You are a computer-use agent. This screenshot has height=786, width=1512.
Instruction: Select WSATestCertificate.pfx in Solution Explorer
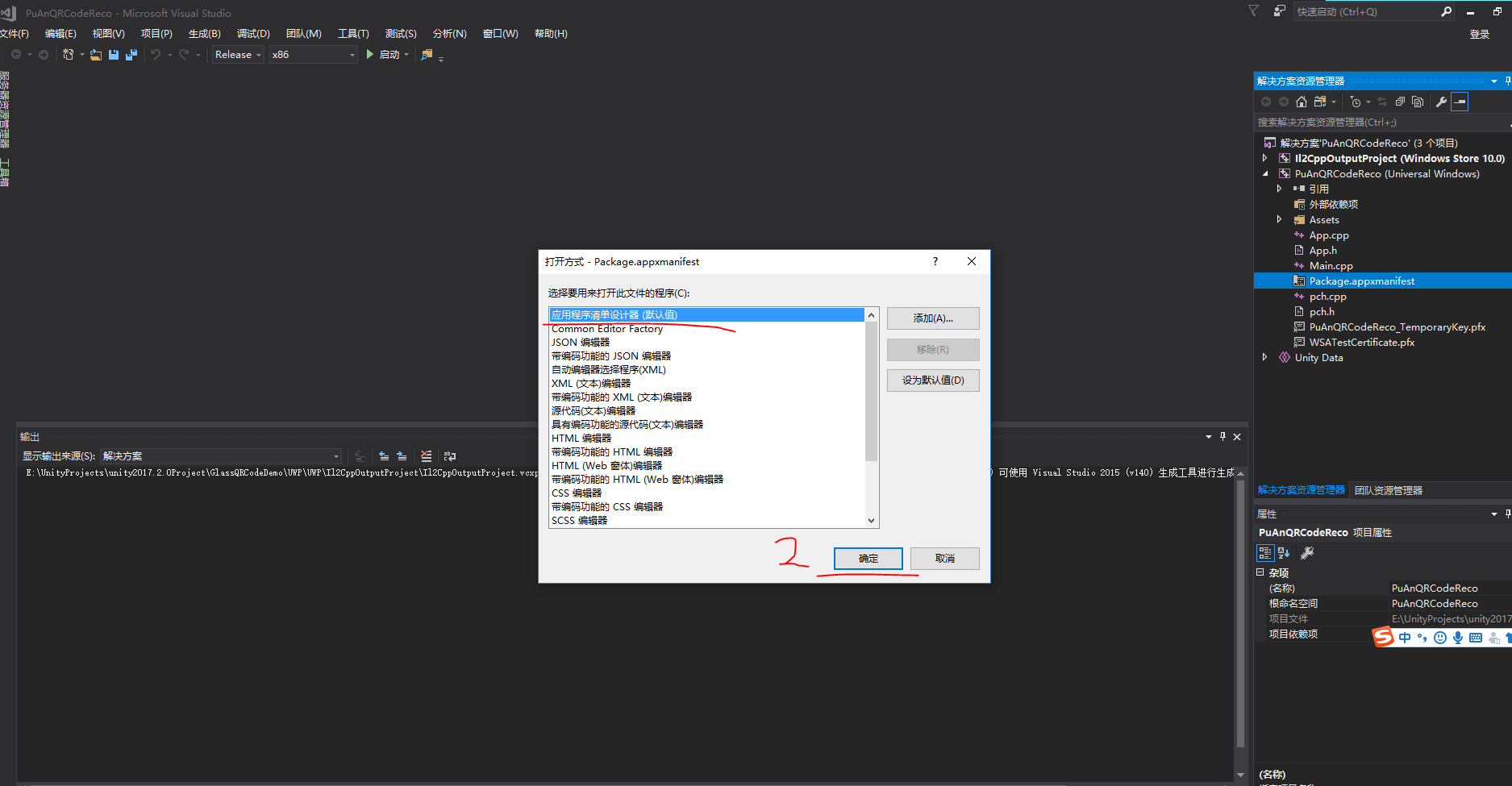point(1362,343)
